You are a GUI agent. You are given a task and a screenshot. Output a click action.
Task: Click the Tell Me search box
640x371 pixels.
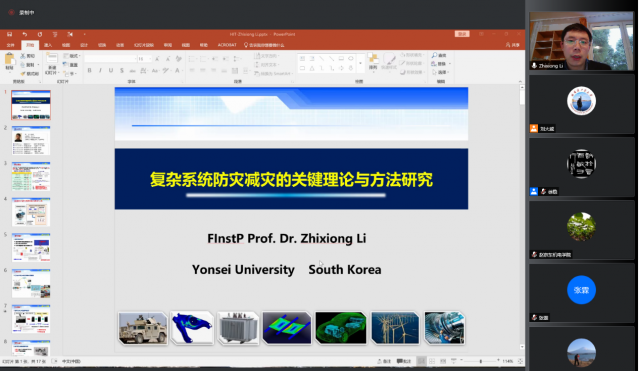click(x=264, y=45)
